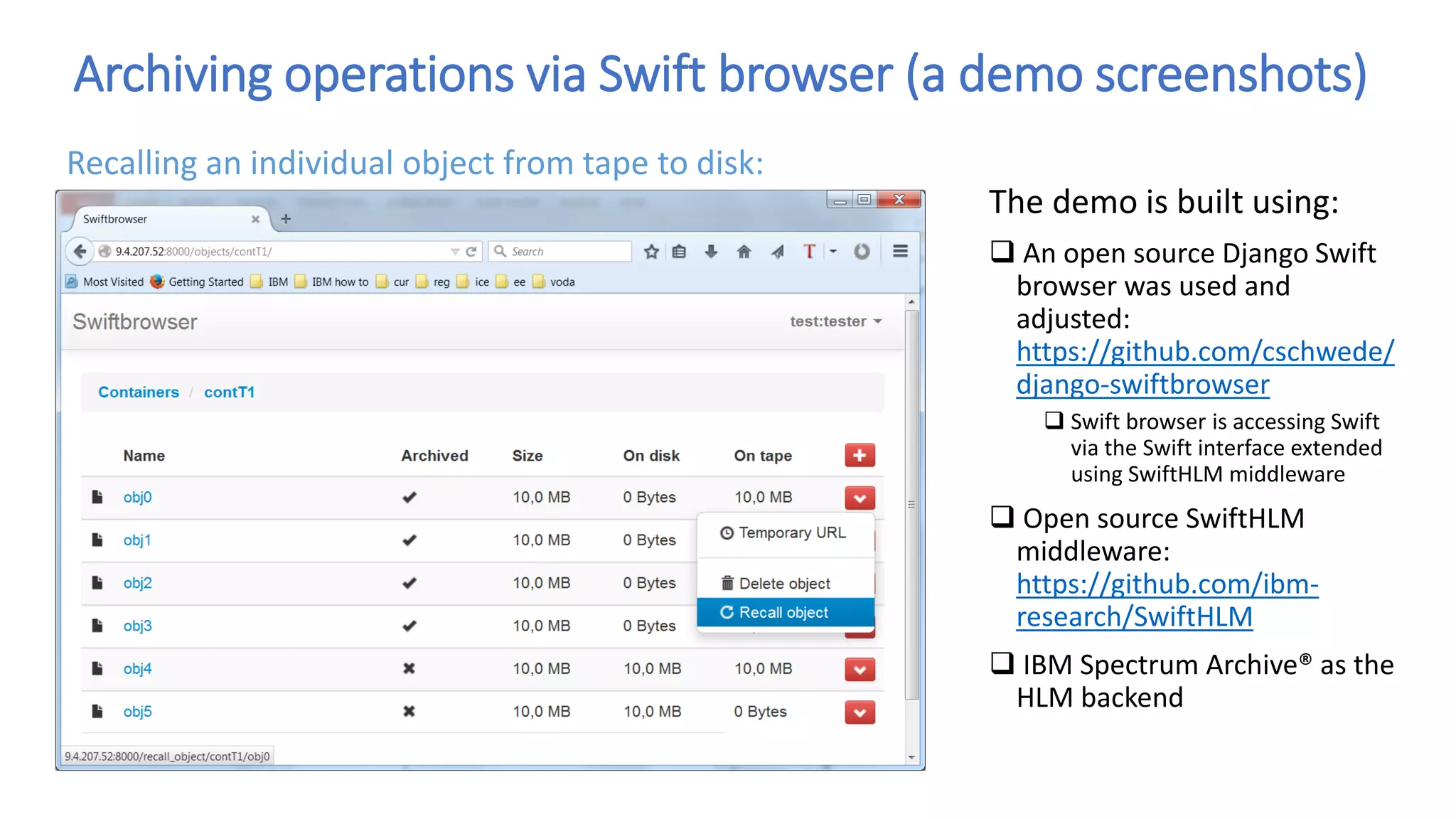1456x819 pixels.
Task: Go to the home page icon
Action: (744, 252)
